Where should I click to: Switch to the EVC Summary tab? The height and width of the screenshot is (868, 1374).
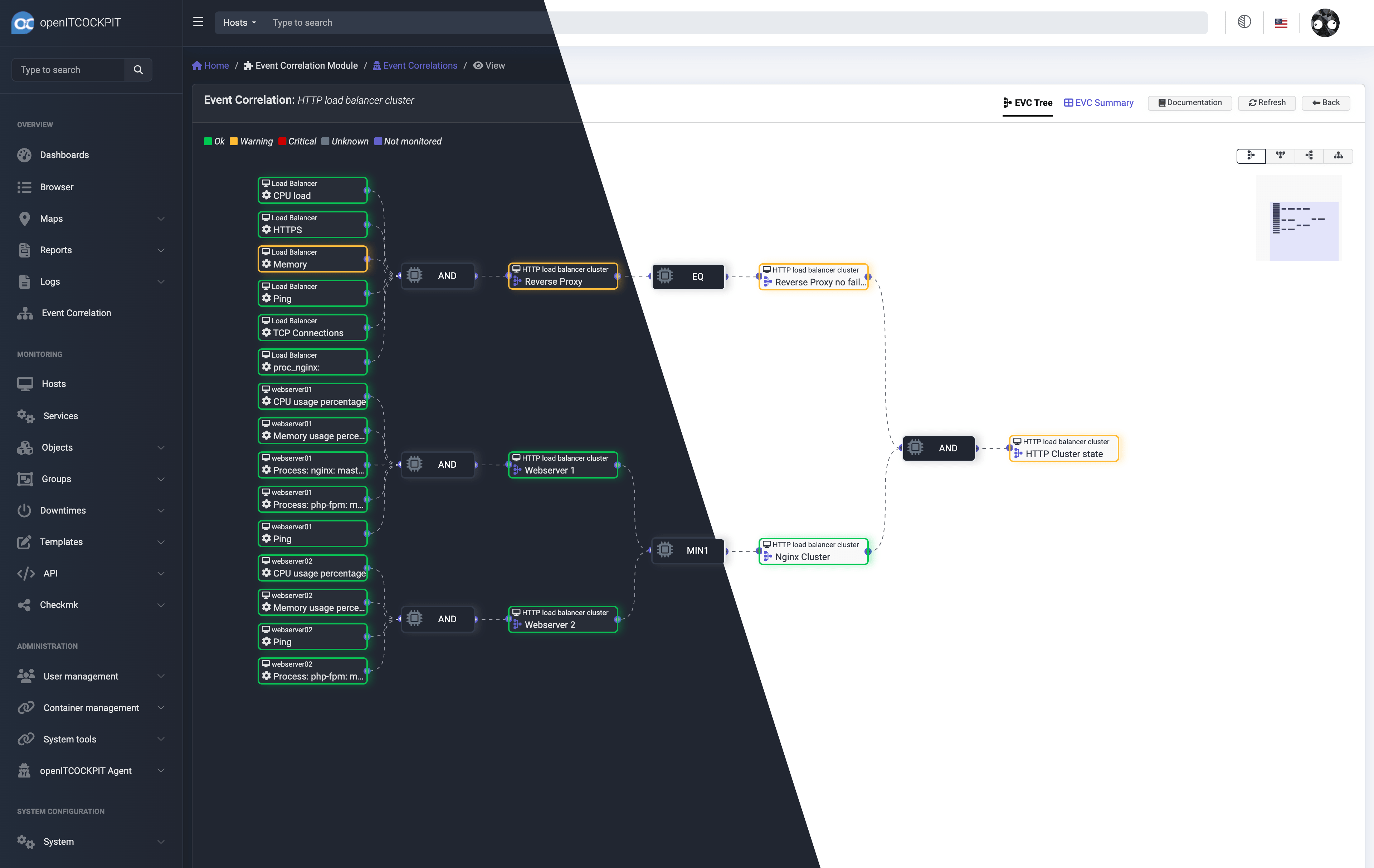[x=1098, y=103]
